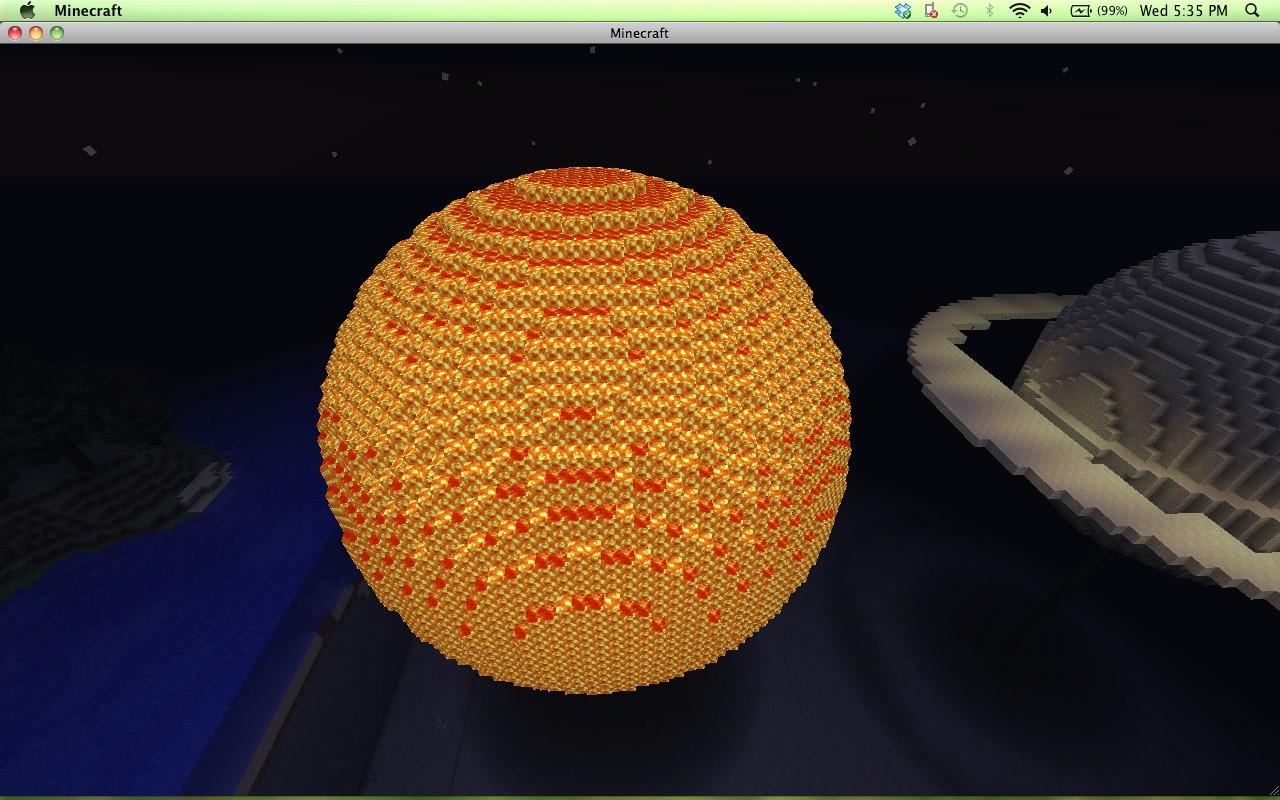Open the Bluetooth menu bar icon
The height and width of the screenshot is (800, 1280).
point(987,11)
